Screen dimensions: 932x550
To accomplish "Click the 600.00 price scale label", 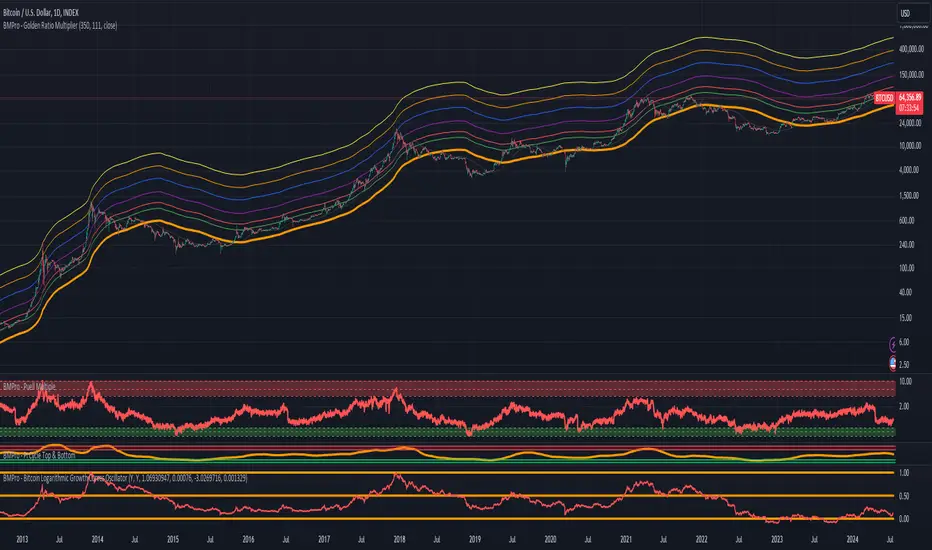I will tap(907, 221).
